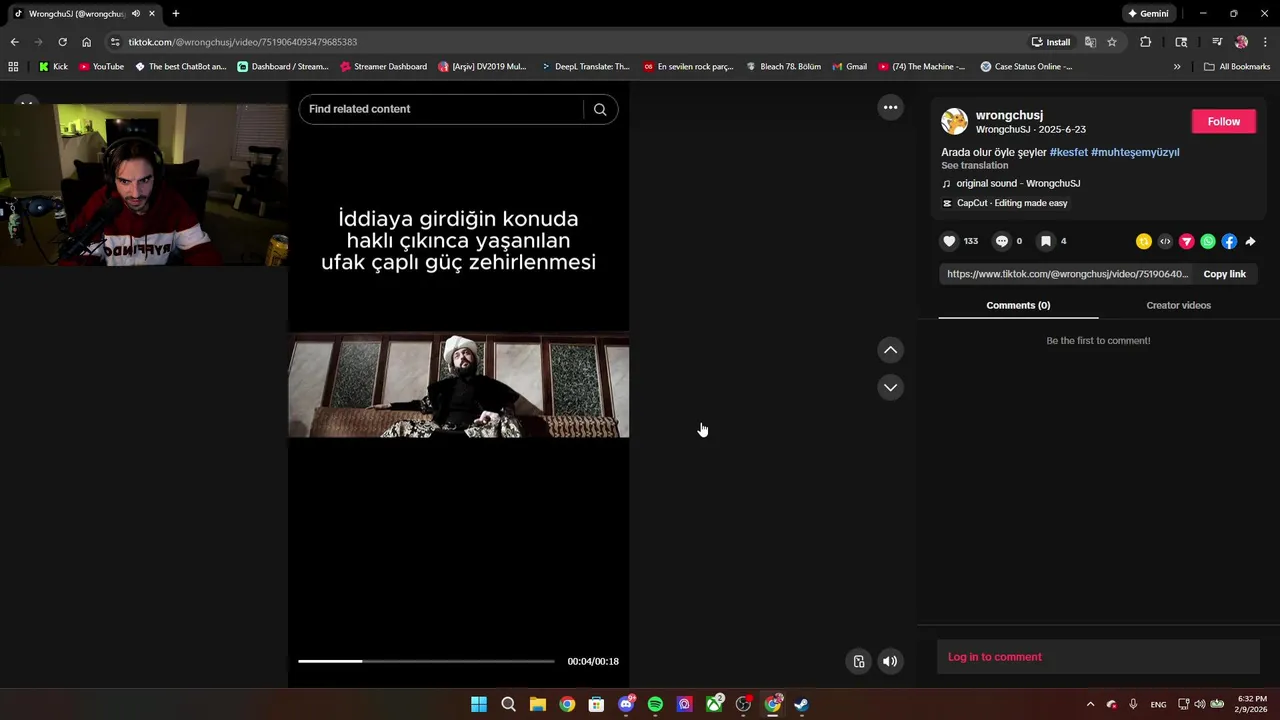Go back in browser history

[14, 42]
